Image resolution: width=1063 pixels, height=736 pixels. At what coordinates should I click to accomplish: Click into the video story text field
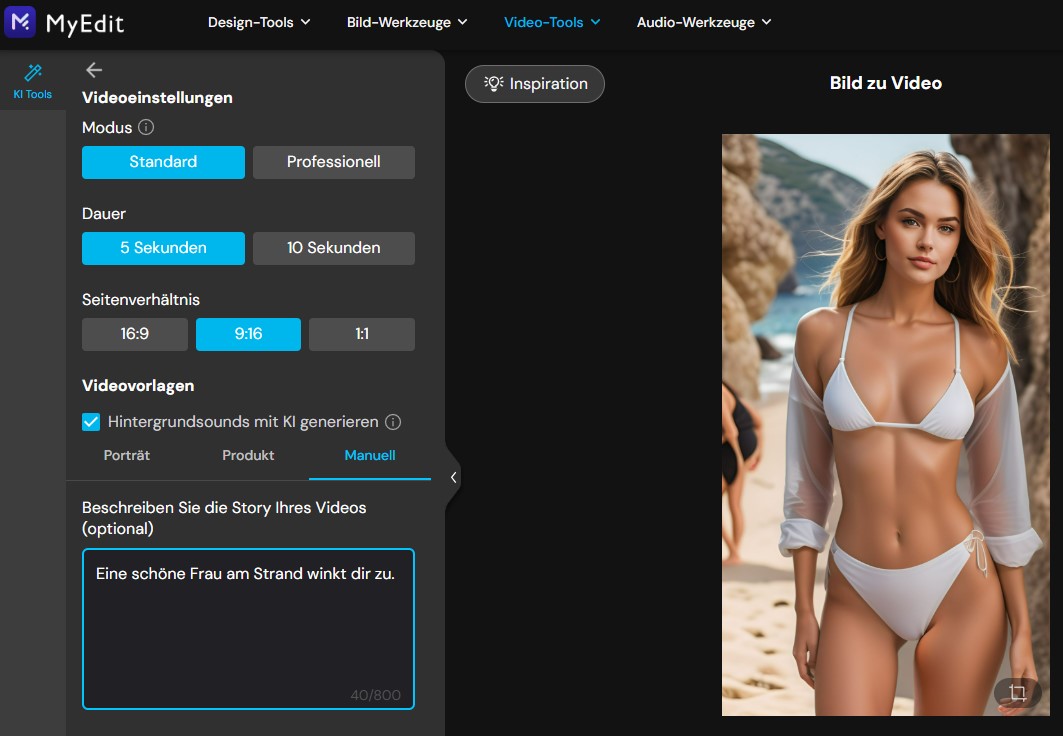[248, 629]
